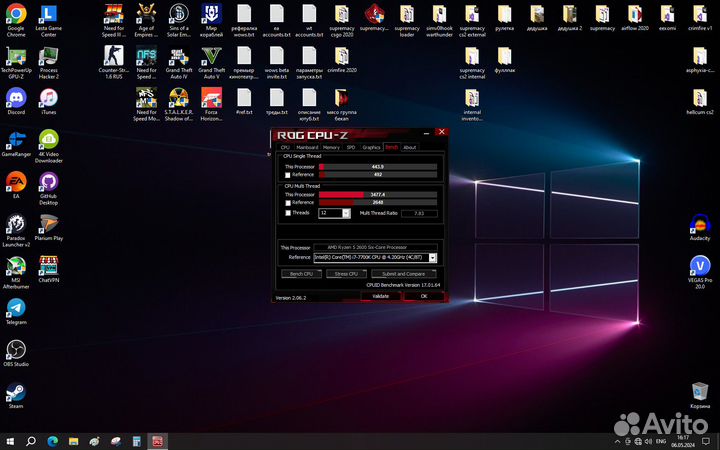
Task: Select the crimfire 2020 folder
Action: tap(342, 61)
